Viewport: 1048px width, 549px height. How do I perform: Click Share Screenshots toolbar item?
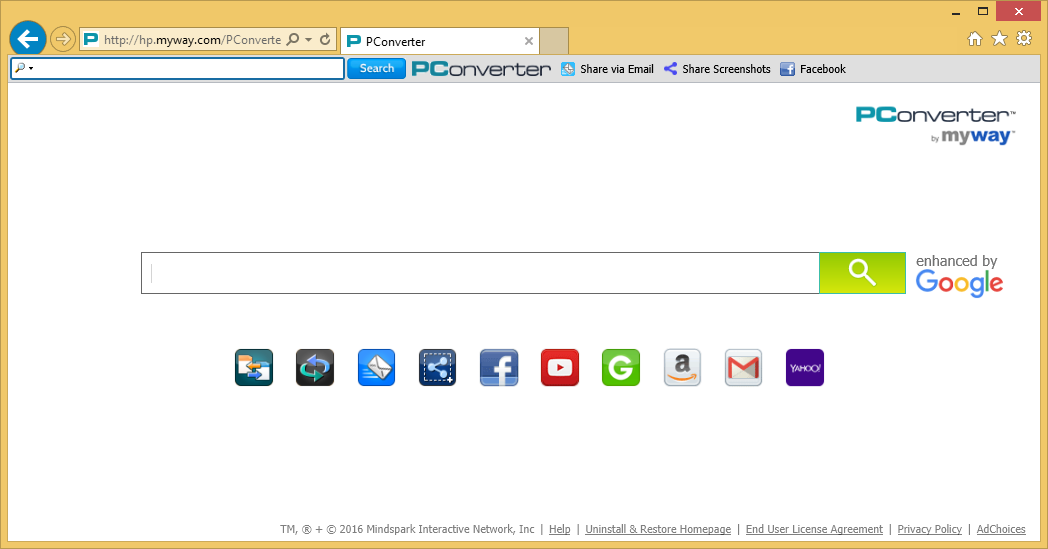[x=716, y=69]
